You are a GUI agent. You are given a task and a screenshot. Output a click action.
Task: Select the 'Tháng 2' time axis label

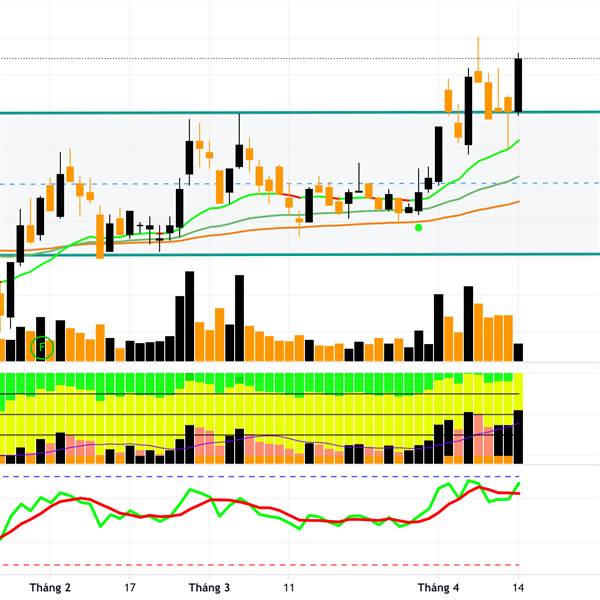(50, 587)
